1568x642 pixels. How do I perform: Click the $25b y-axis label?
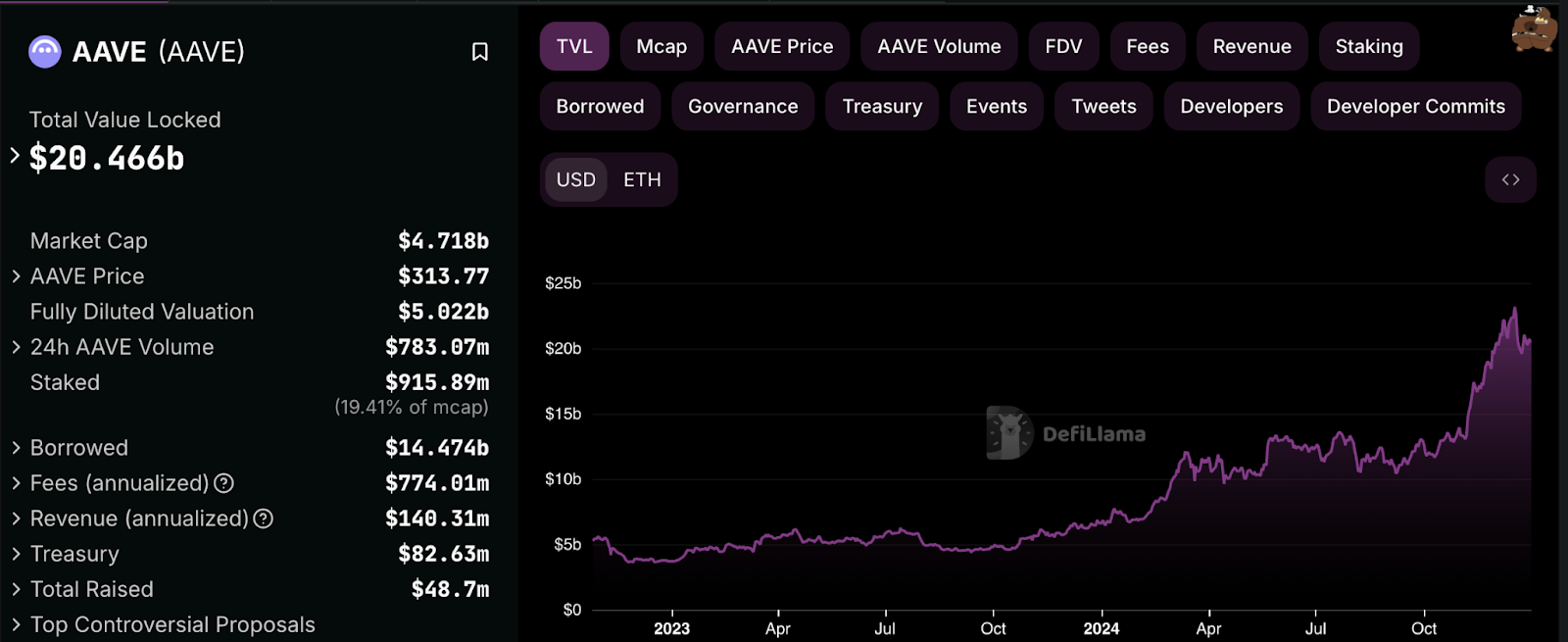click(x=563, y=283)
